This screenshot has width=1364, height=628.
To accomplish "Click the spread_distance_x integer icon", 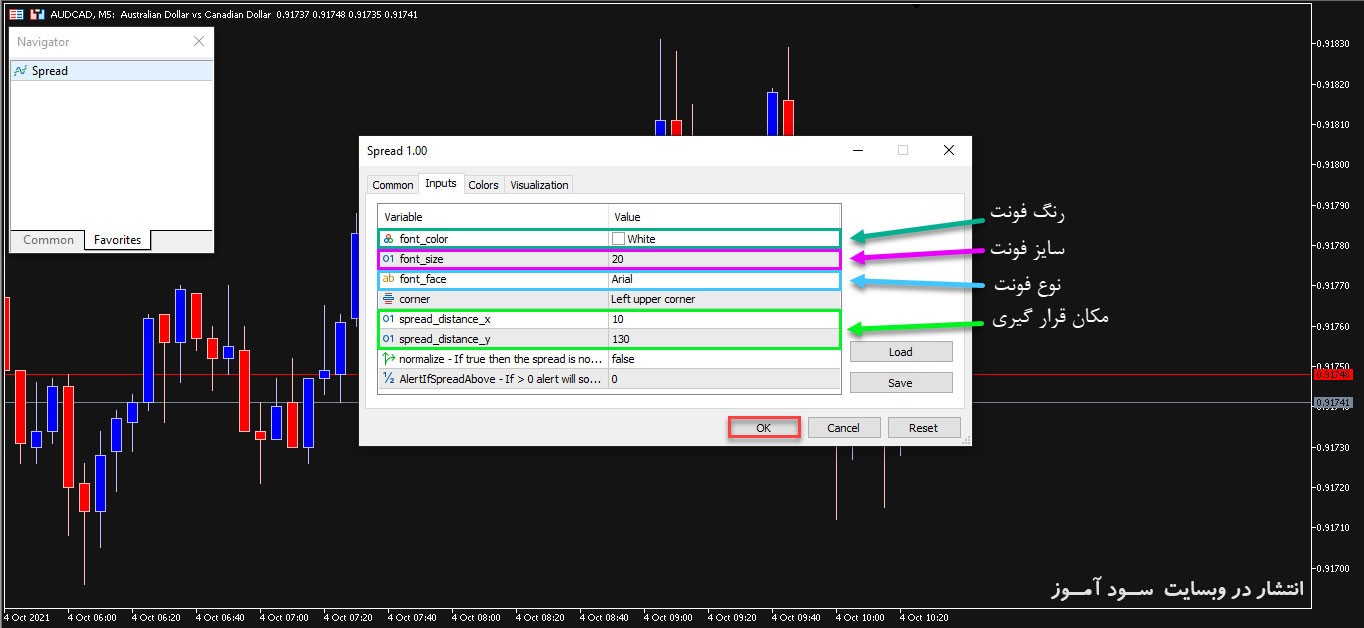I will click(388, 319).
